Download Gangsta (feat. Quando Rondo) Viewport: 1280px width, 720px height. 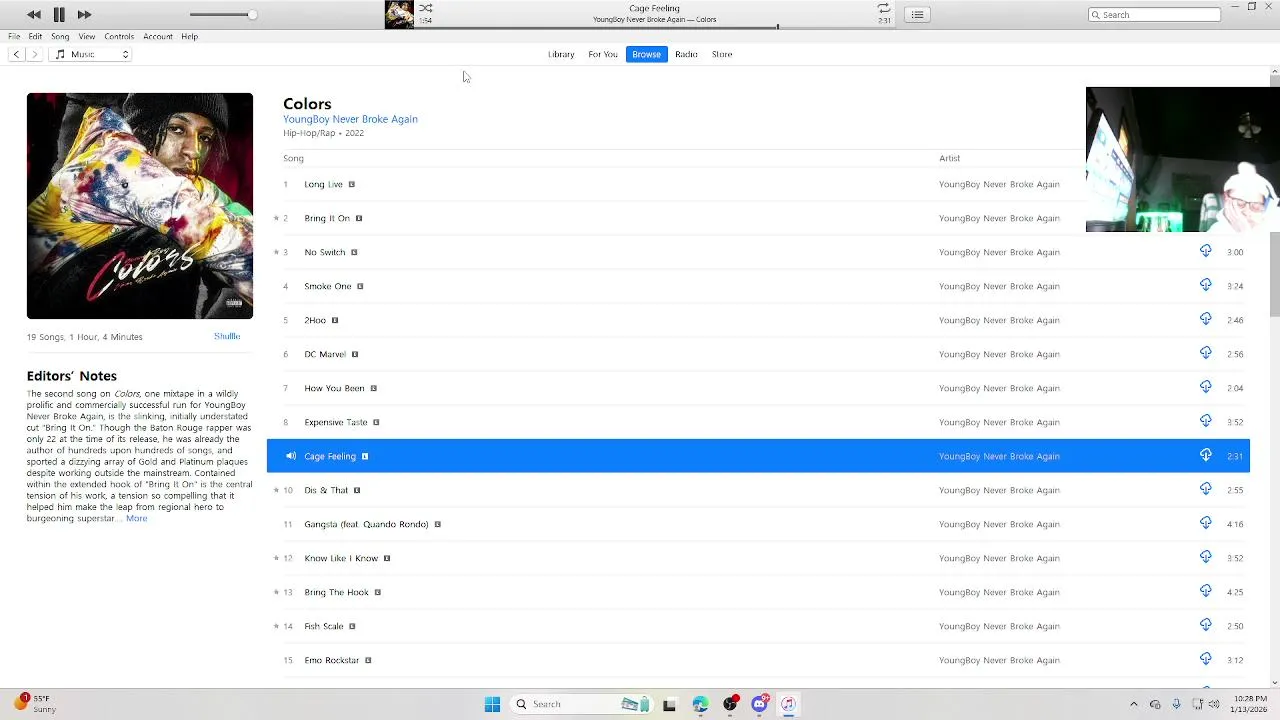point(1205,523)
